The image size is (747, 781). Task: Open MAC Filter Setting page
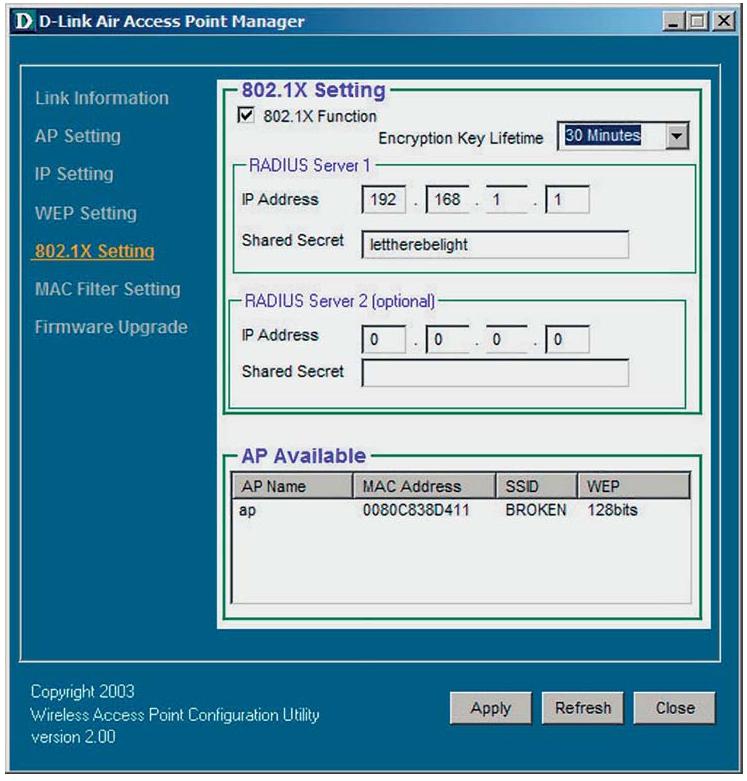108,289
